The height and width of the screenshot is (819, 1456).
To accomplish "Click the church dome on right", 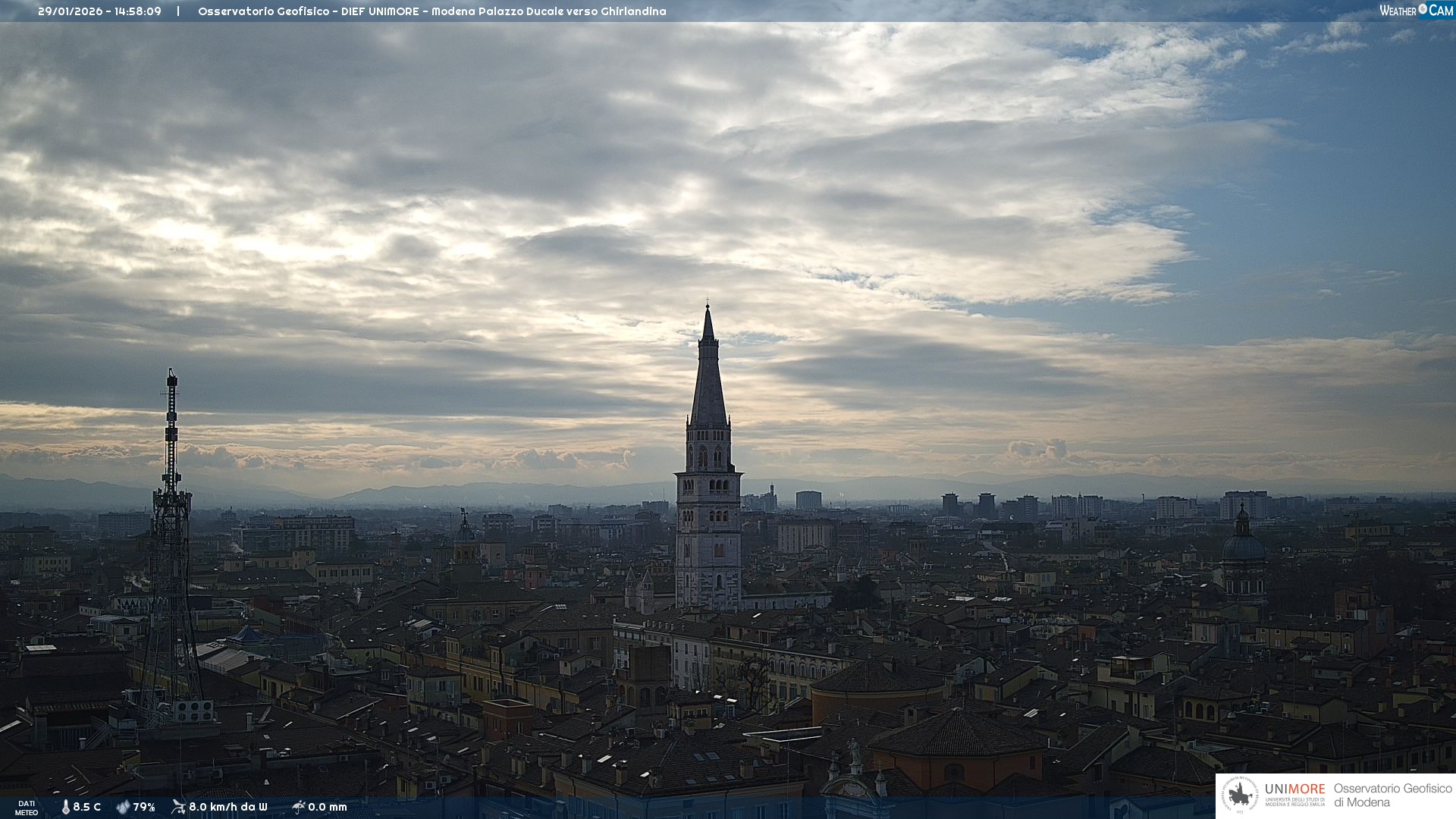I will (1243, 546).
